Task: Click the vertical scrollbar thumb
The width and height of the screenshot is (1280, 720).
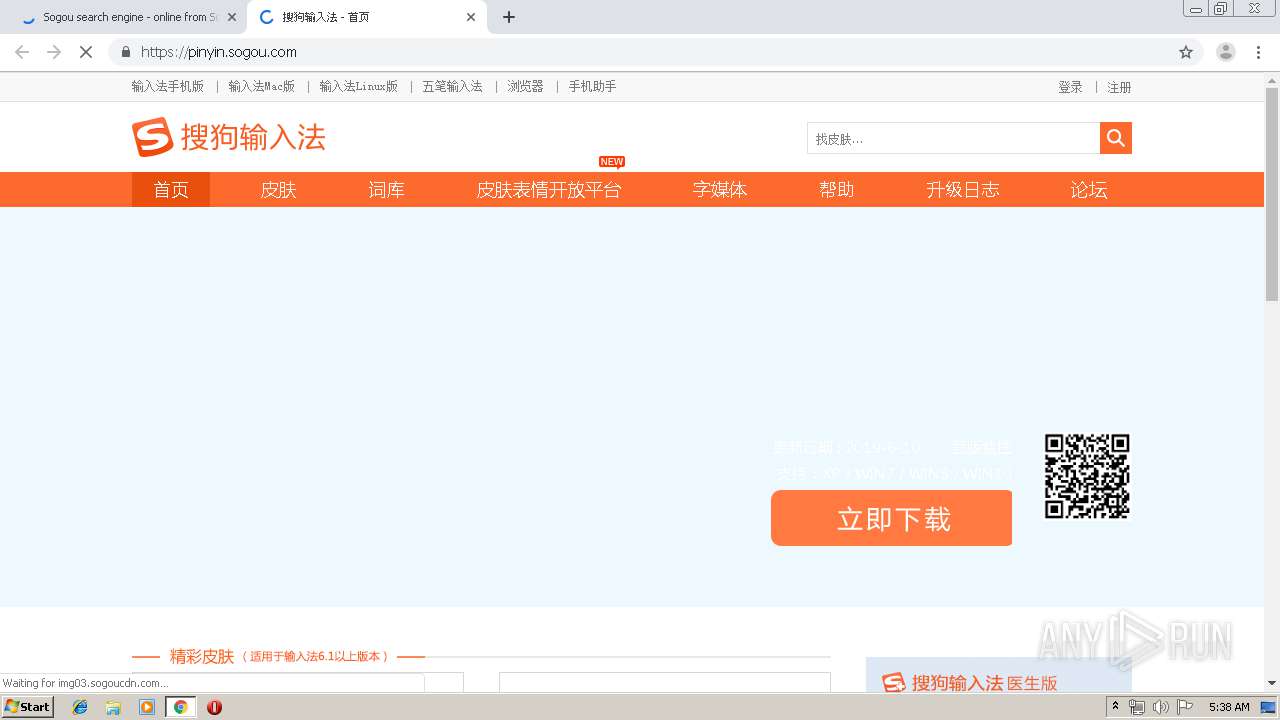Action: (1272, 194)
